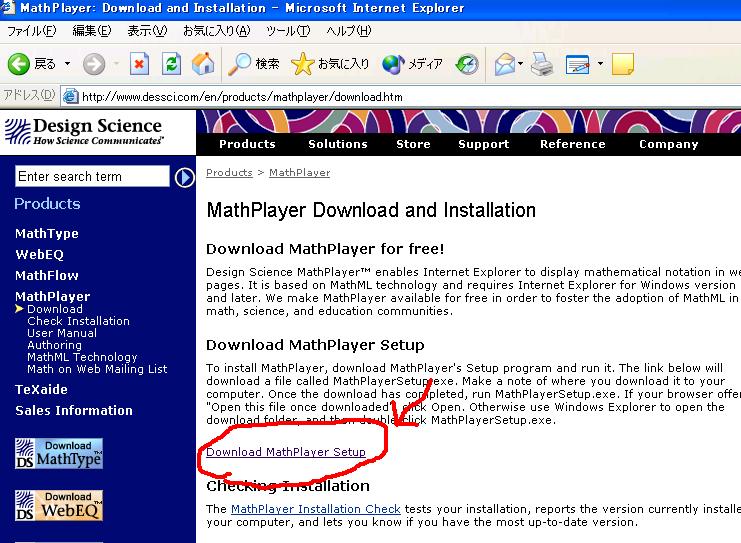The height and width of the screenshot is (543, 741).
Task: Open Check Installation sidebar link
Action: [78, 321]
